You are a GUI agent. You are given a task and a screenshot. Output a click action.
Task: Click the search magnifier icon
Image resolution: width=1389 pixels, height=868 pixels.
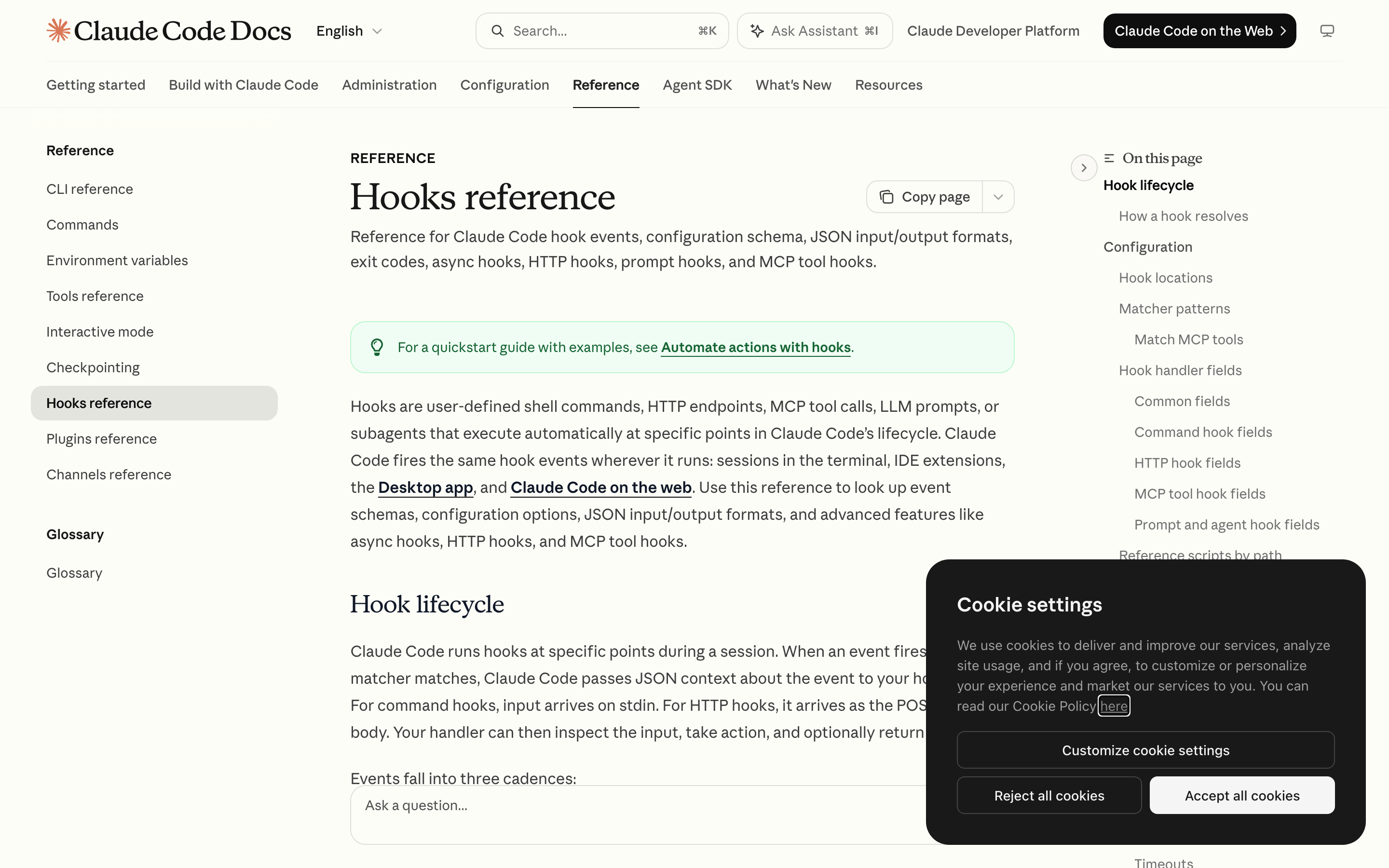pos(498,31)
